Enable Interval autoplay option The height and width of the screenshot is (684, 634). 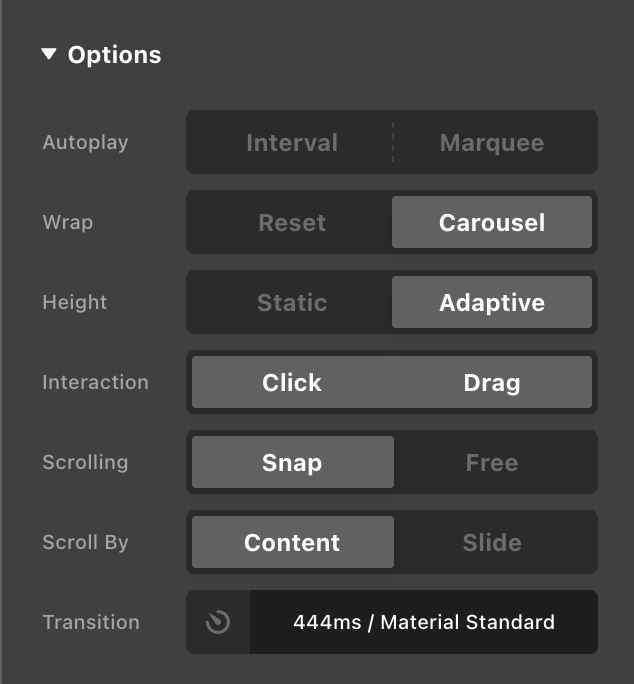(x=292, y=142)
